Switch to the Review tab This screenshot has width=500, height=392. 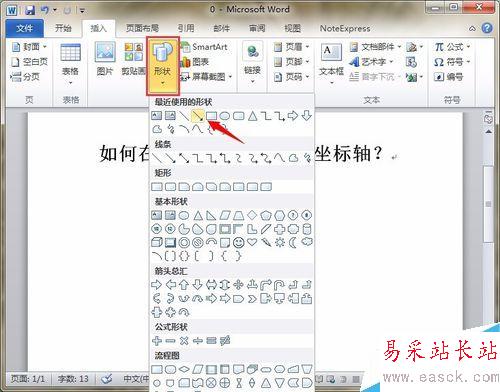257,28
